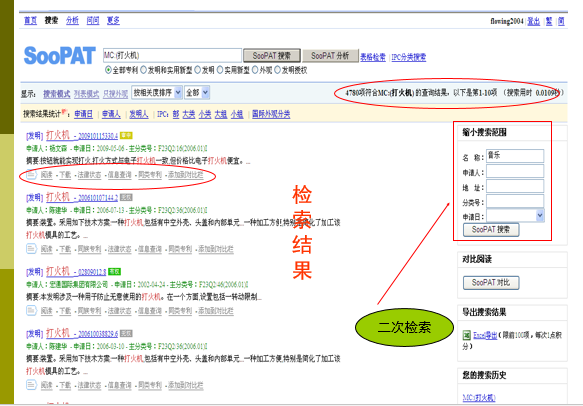Switch to traditional Chinese 繁 link
Viewport: 583px width, 406px height.
click(549, 22)
